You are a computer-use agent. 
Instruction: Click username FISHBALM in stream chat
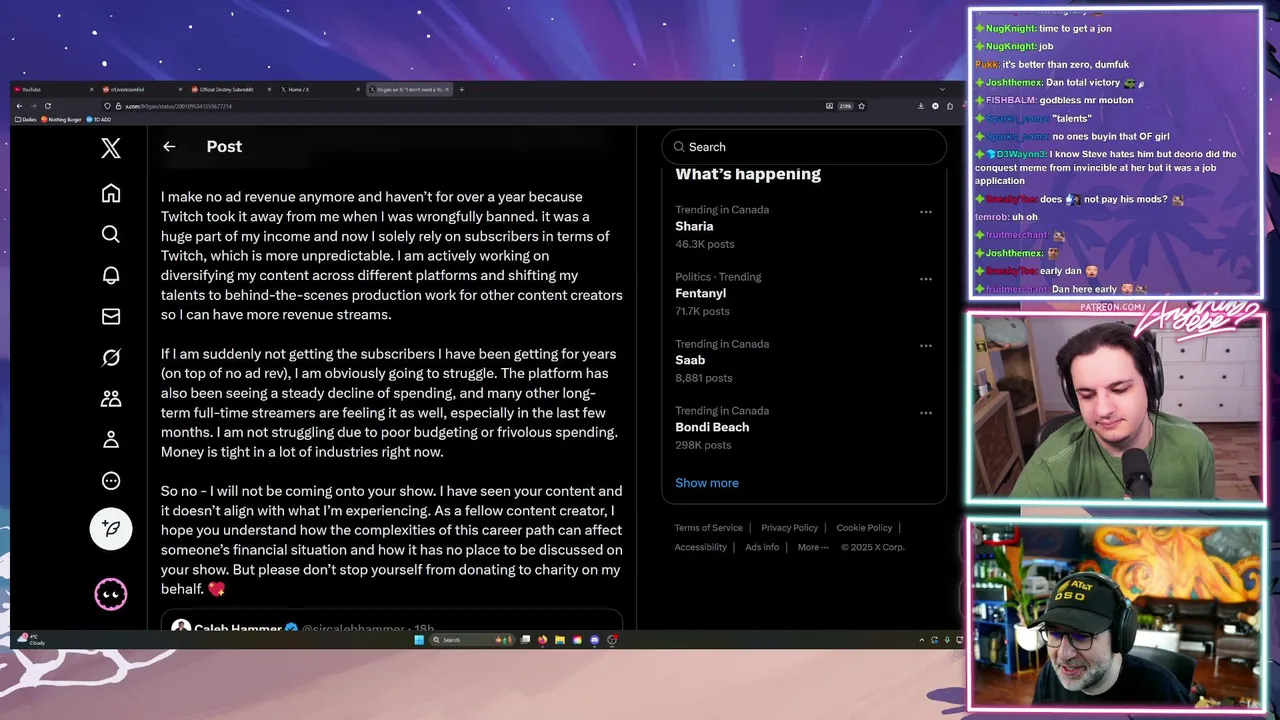[x=1012, y=100]
